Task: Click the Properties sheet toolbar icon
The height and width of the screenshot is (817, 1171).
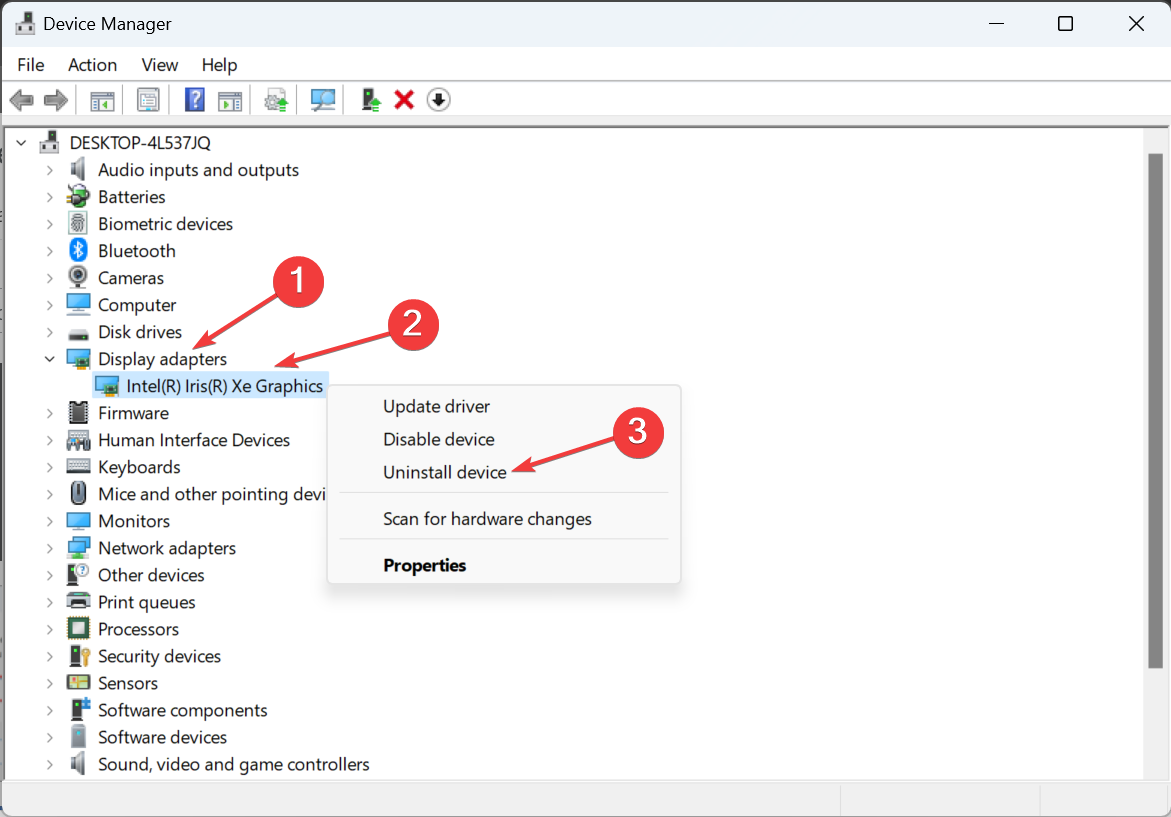Action: click(x=148, y=100)
